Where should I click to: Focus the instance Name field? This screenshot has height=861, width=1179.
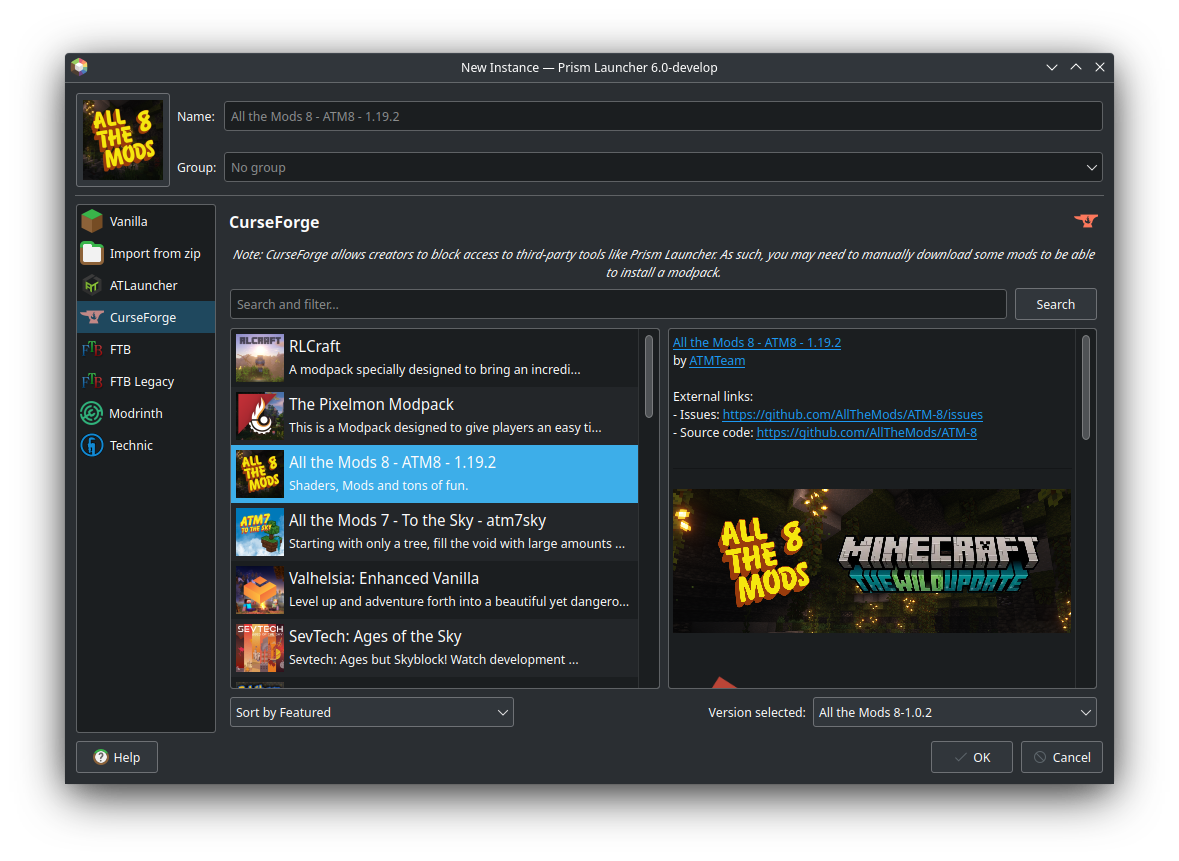coord(662,117)
